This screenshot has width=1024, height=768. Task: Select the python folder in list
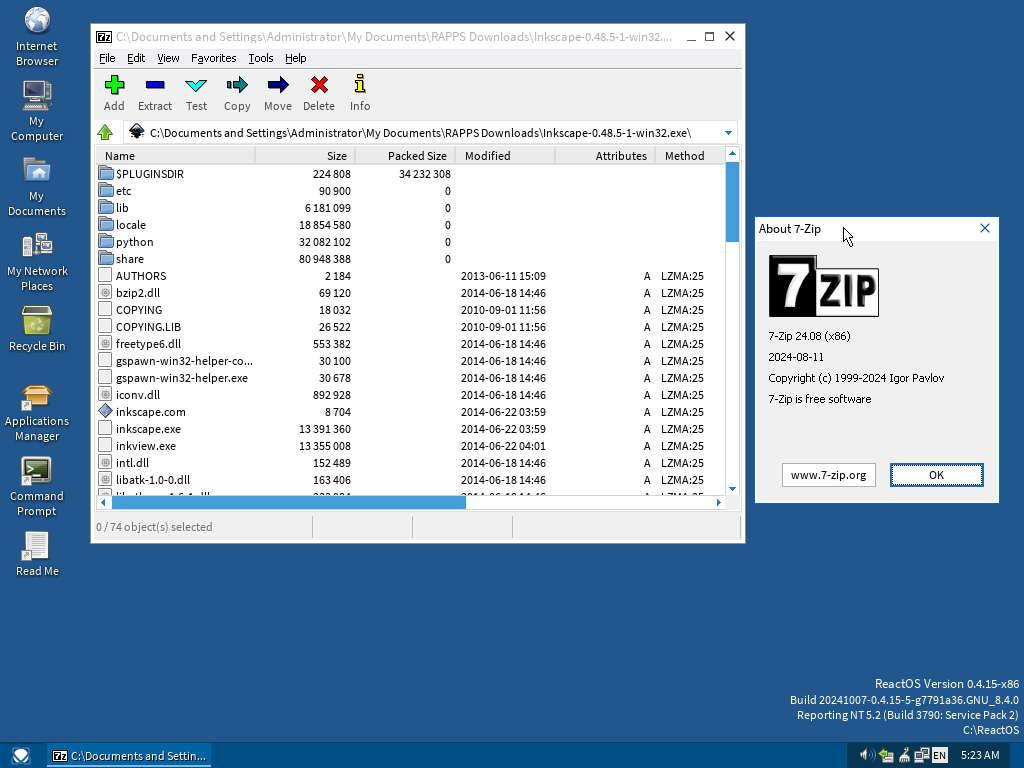[x=134, y=242]
